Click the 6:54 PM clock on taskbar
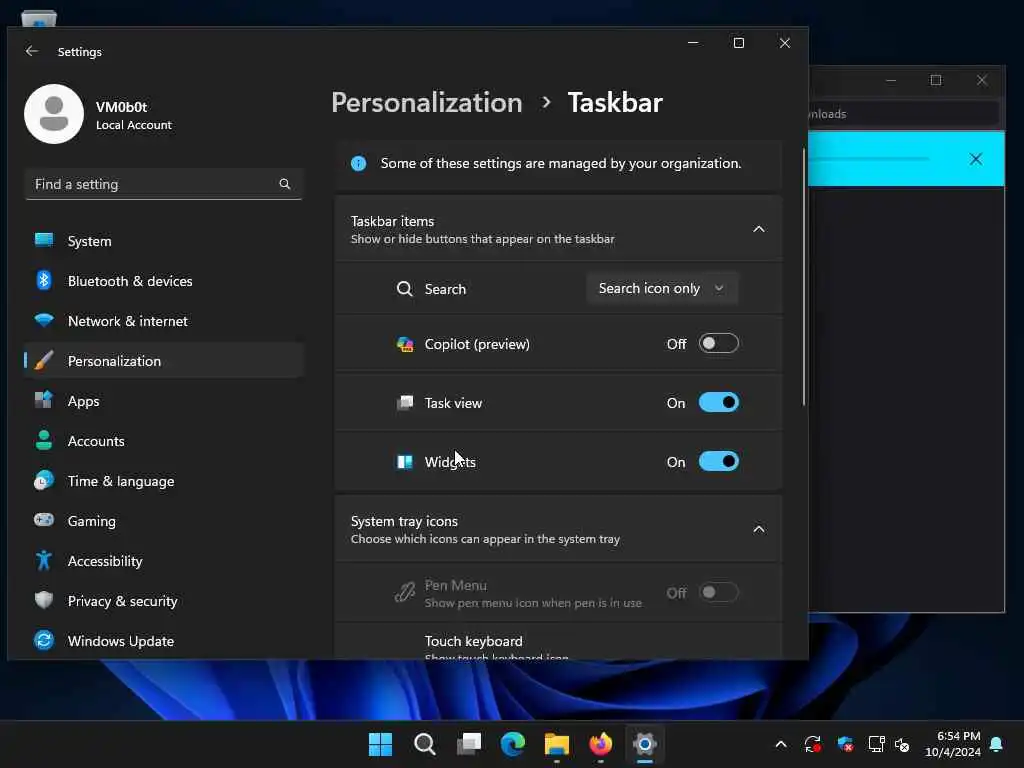Viewport: 1024px width, 768px height. coord(958,736)
